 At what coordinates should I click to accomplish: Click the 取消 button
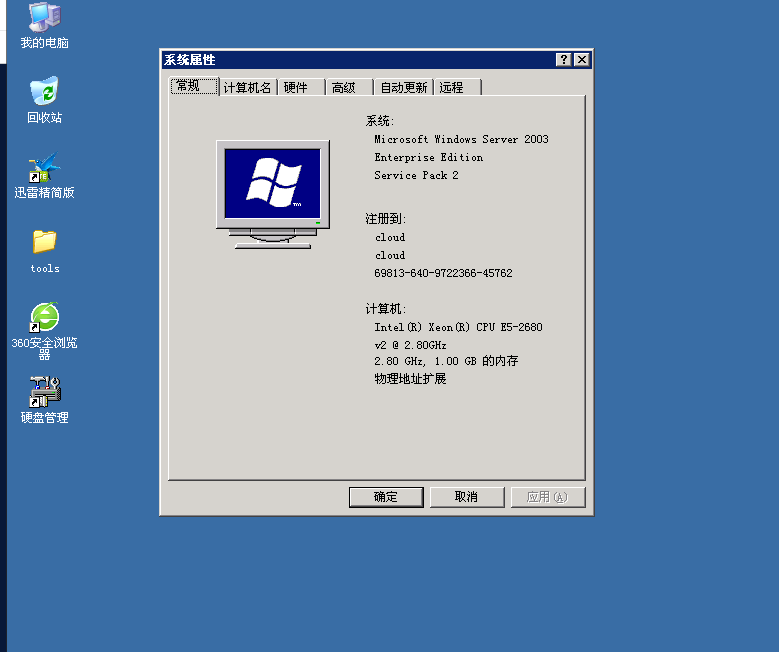tap(466, 497)
